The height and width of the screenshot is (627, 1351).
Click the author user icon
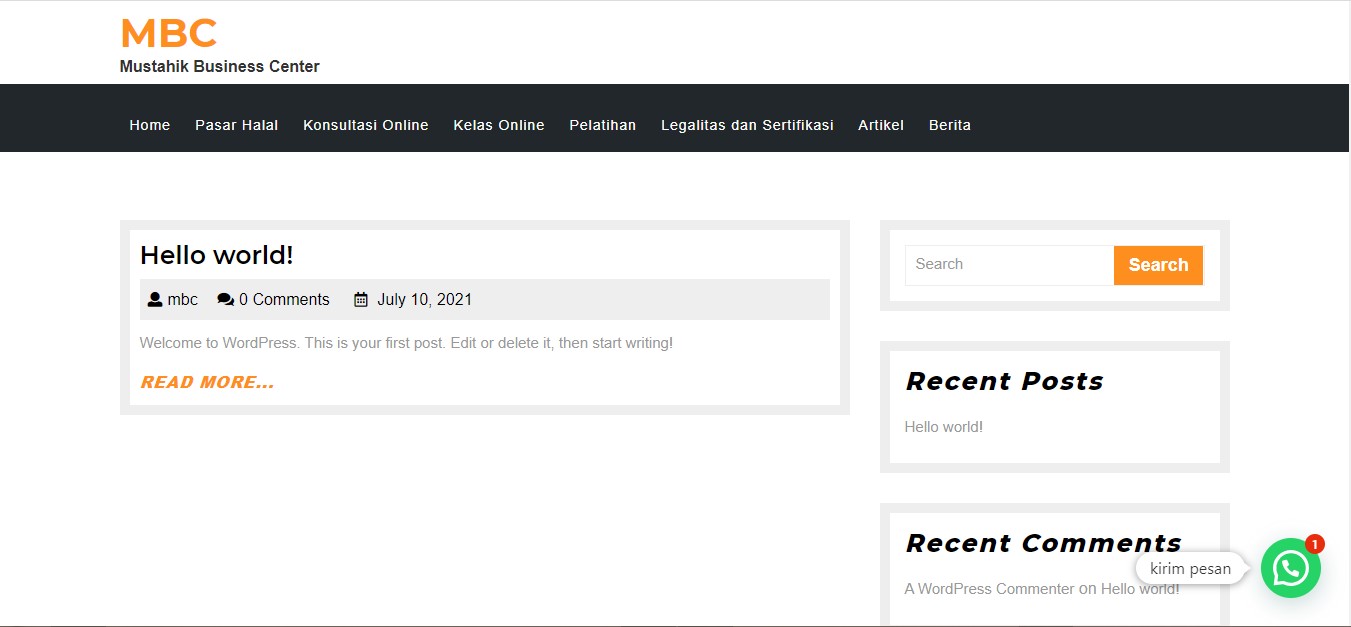pyautogui.click(x=155, y=299)
